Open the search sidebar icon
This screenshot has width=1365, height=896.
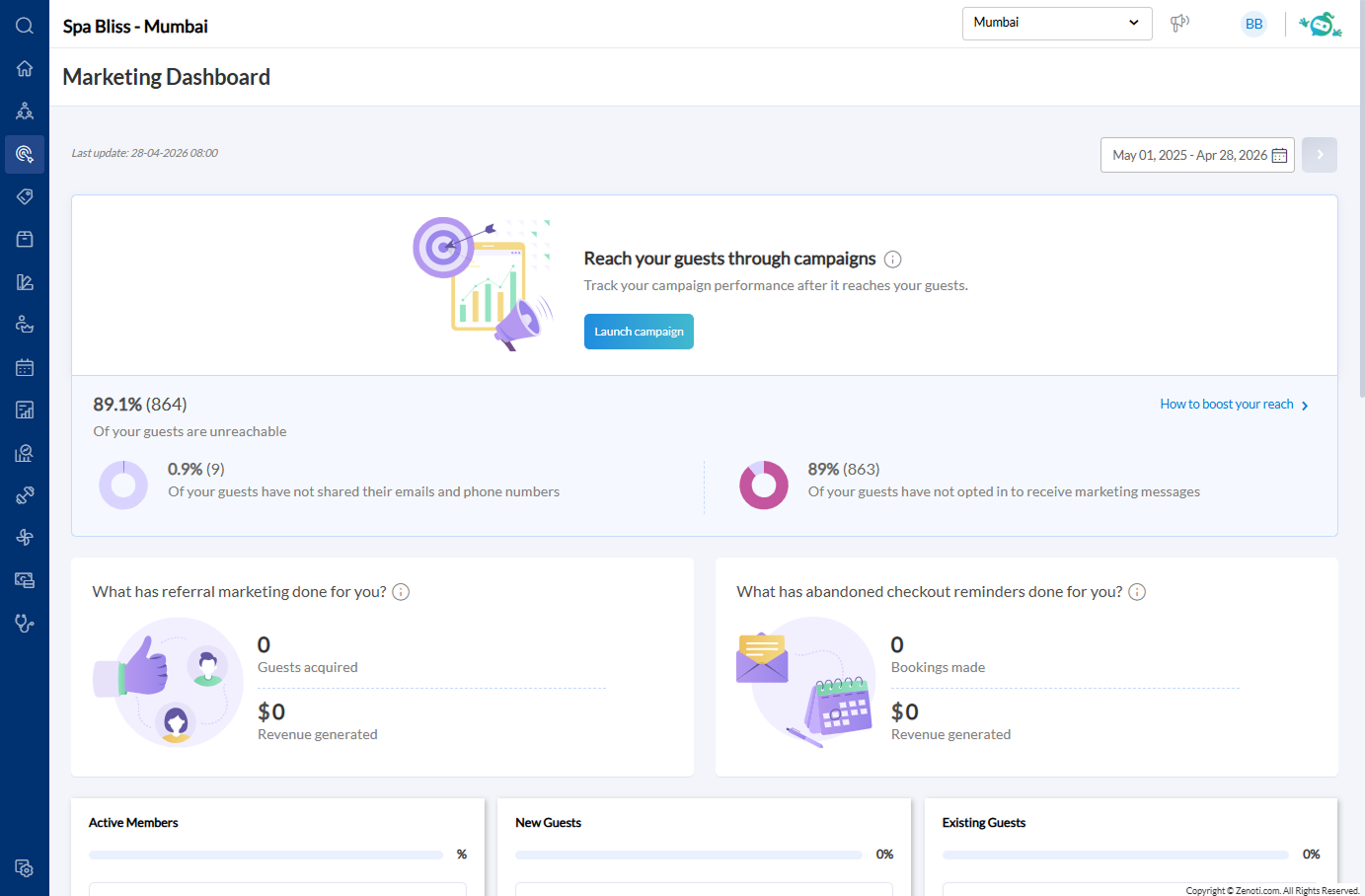[25, 26]
